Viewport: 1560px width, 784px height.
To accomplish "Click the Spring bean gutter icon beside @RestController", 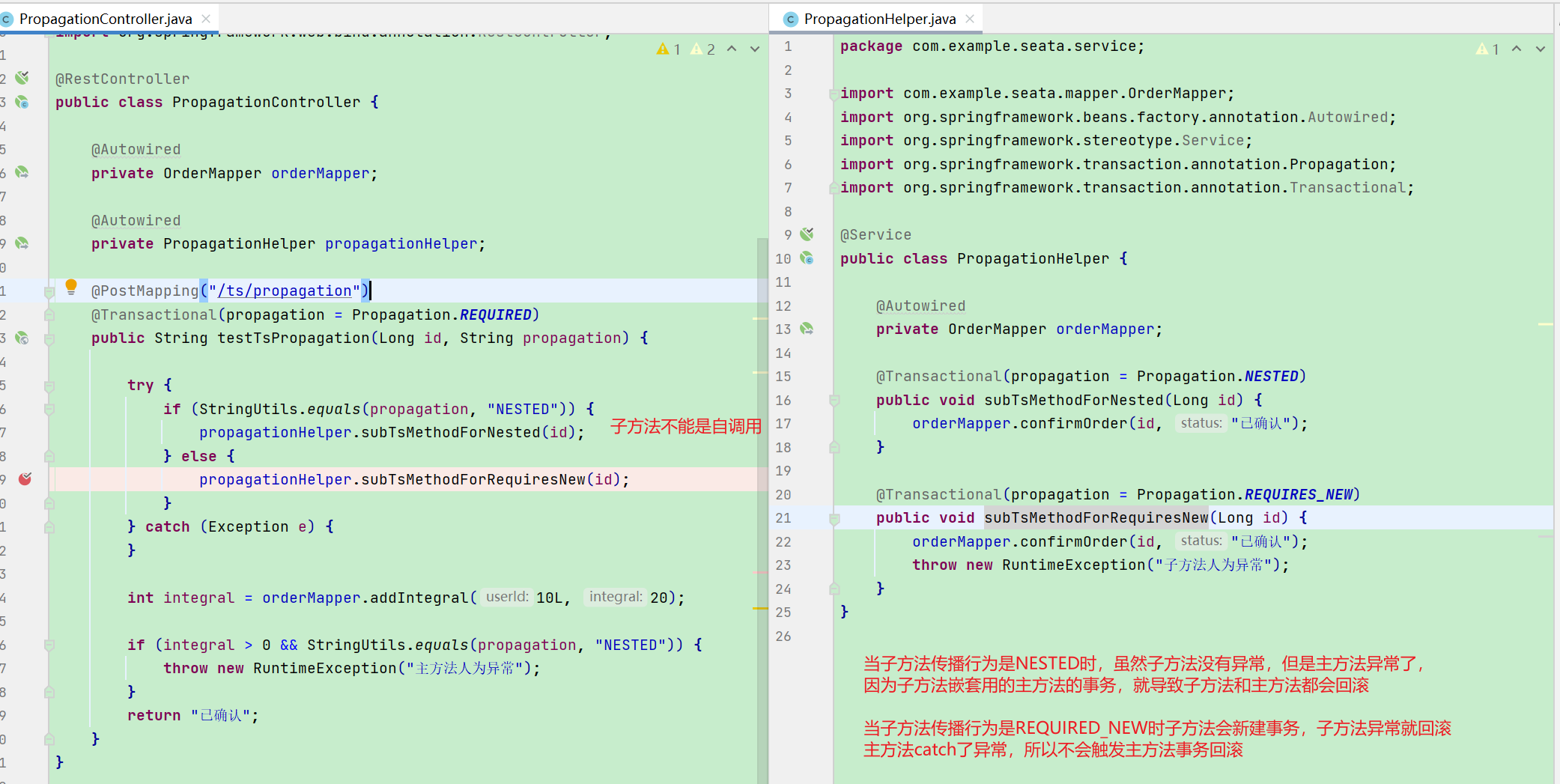I will click(22, 78).
